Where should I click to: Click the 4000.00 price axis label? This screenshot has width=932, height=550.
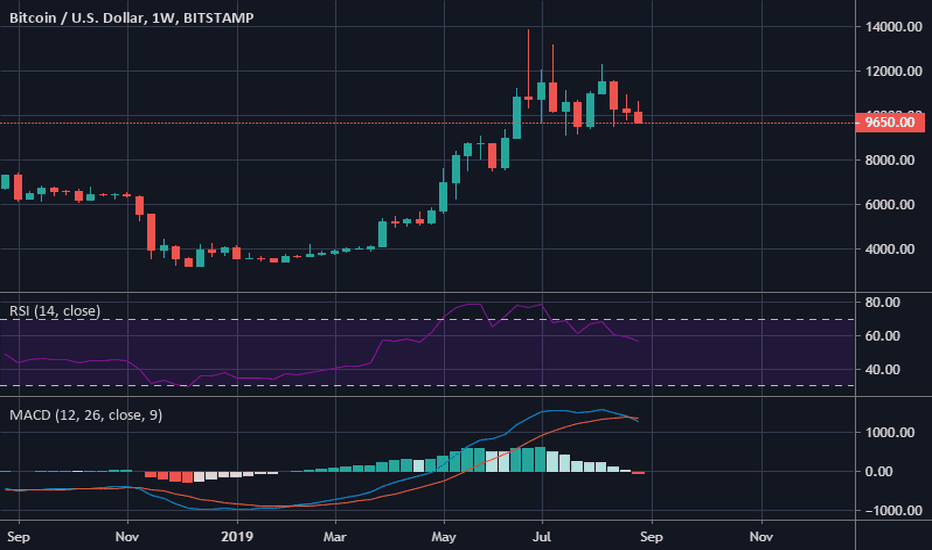point(890,249)
